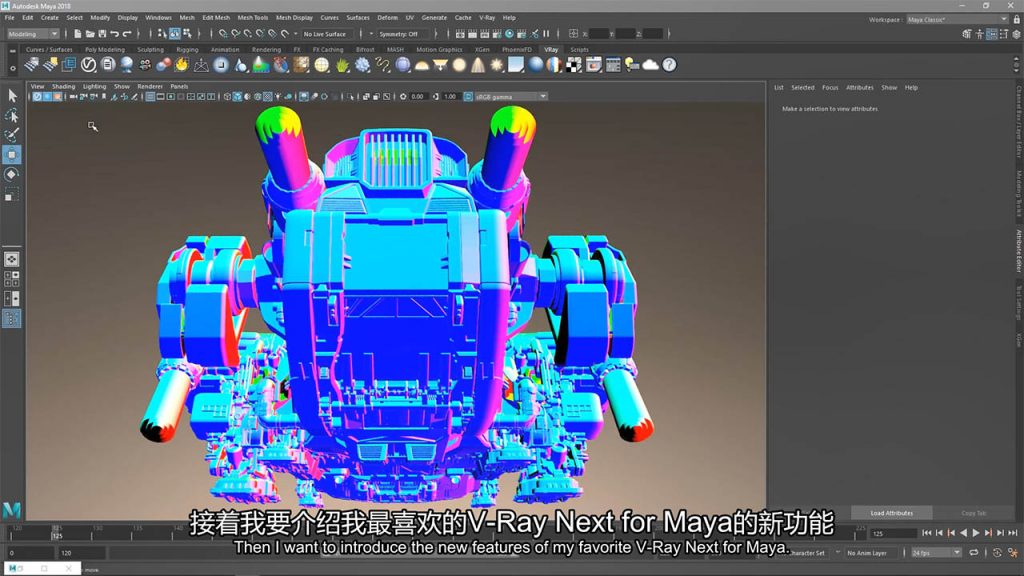Open Attribute Editor Focus menu

coord(829,88)
